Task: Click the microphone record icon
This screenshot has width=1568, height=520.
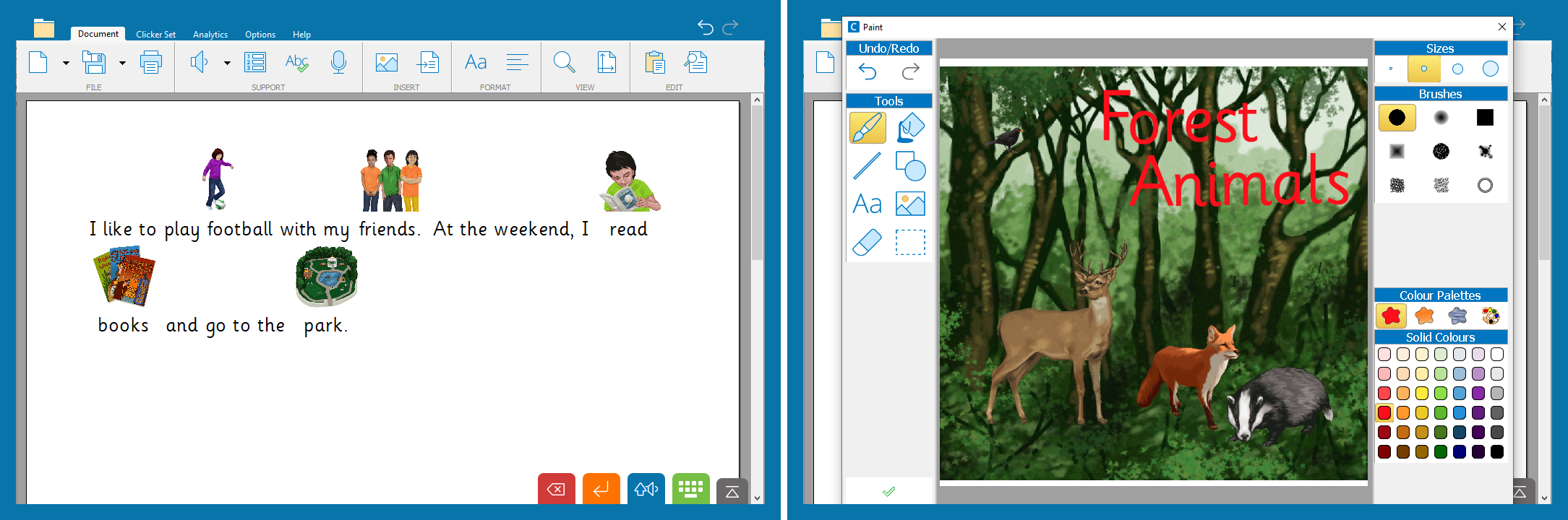Action: (x=338, y=63)
